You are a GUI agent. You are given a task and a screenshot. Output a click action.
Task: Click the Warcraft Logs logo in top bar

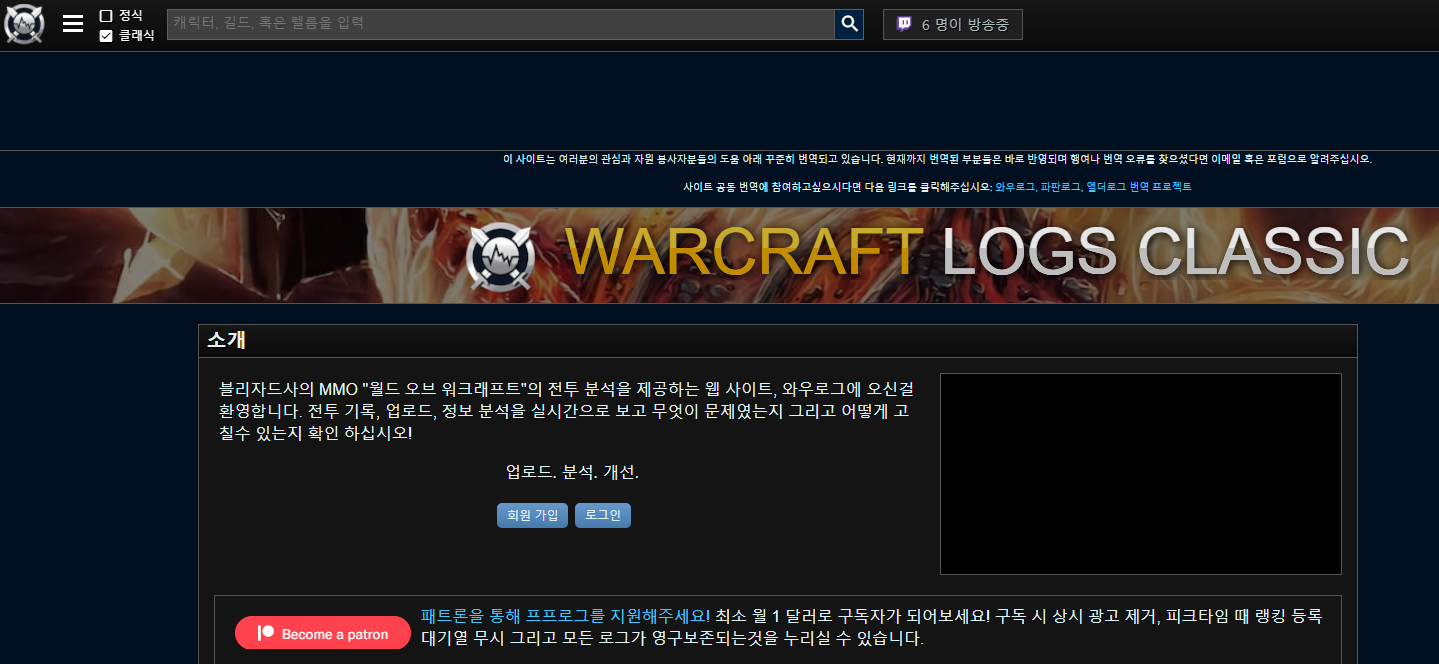point(24,24)
